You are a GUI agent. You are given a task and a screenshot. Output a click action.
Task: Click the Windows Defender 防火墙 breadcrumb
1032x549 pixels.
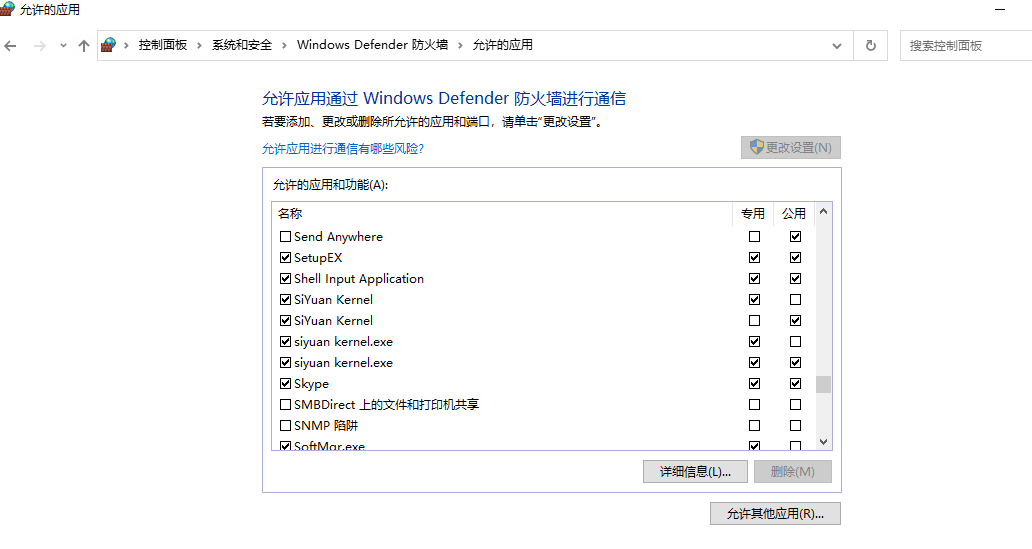(x=373, y=45)
